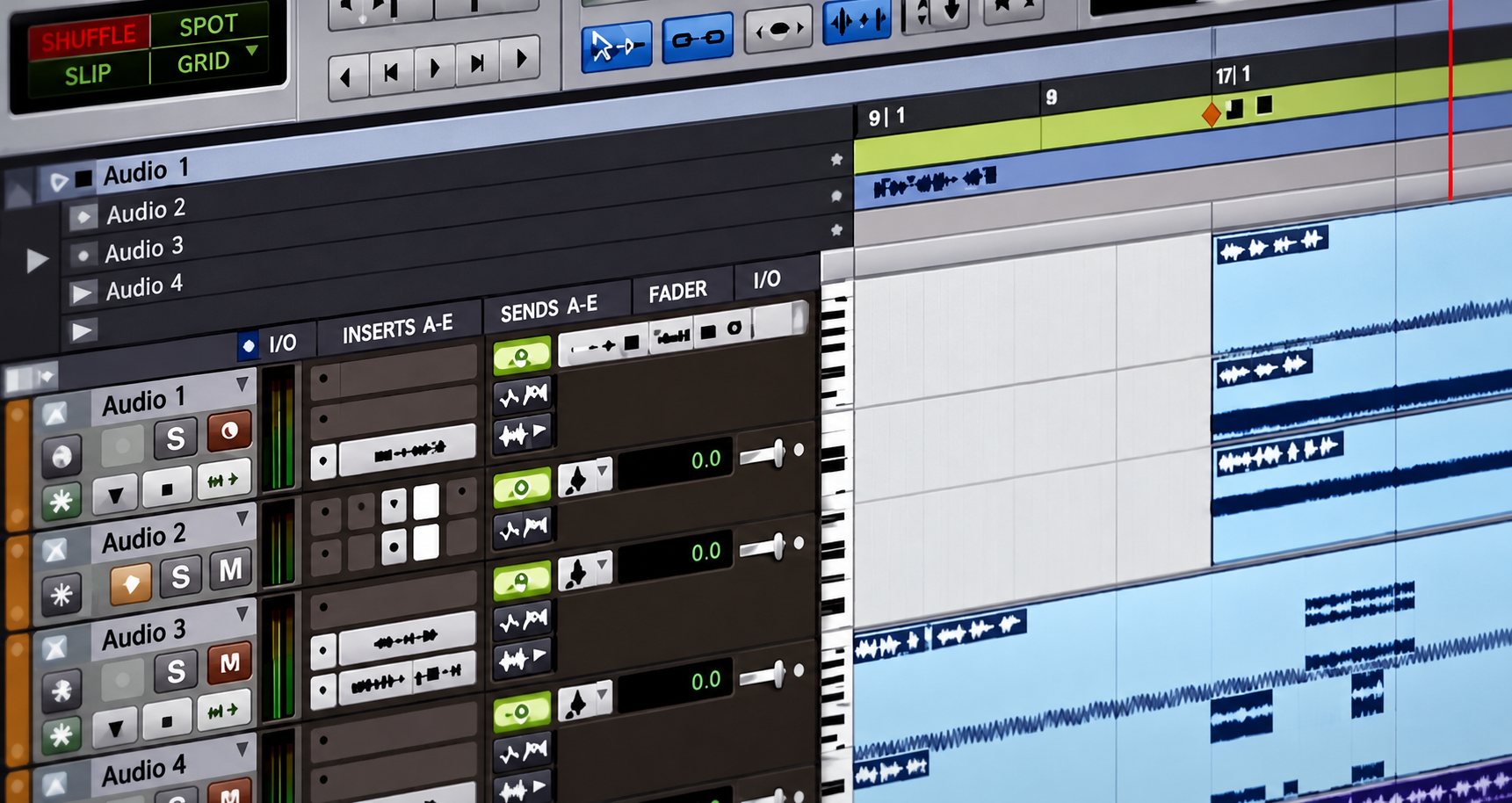This screenshot has width=1512, height=803.
Task: Select the oval tool with side arrows
Action: tap(778, 30)
